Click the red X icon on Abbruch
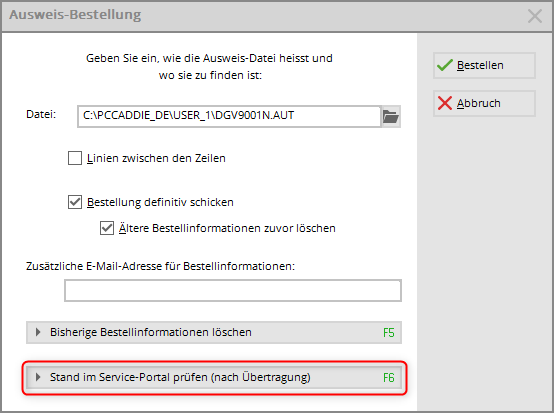The height and width of the screenshot is (413, 554). click(x=444, y=103)
